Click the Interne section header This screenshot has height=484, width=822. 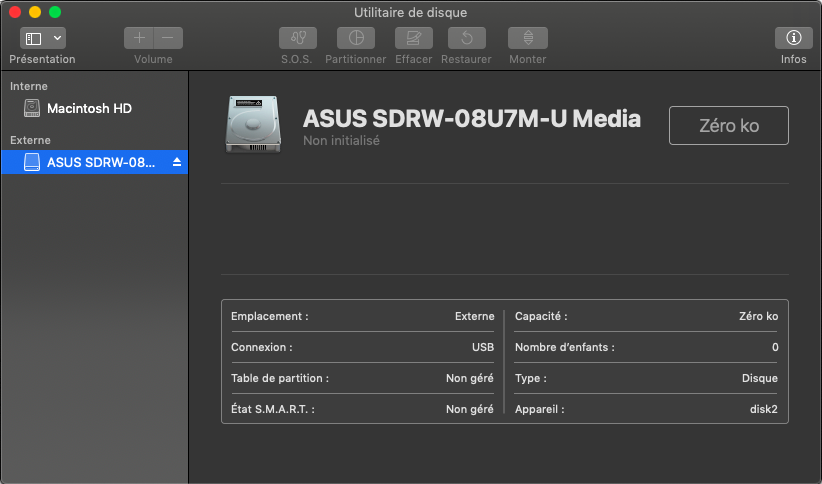(28, 86)
